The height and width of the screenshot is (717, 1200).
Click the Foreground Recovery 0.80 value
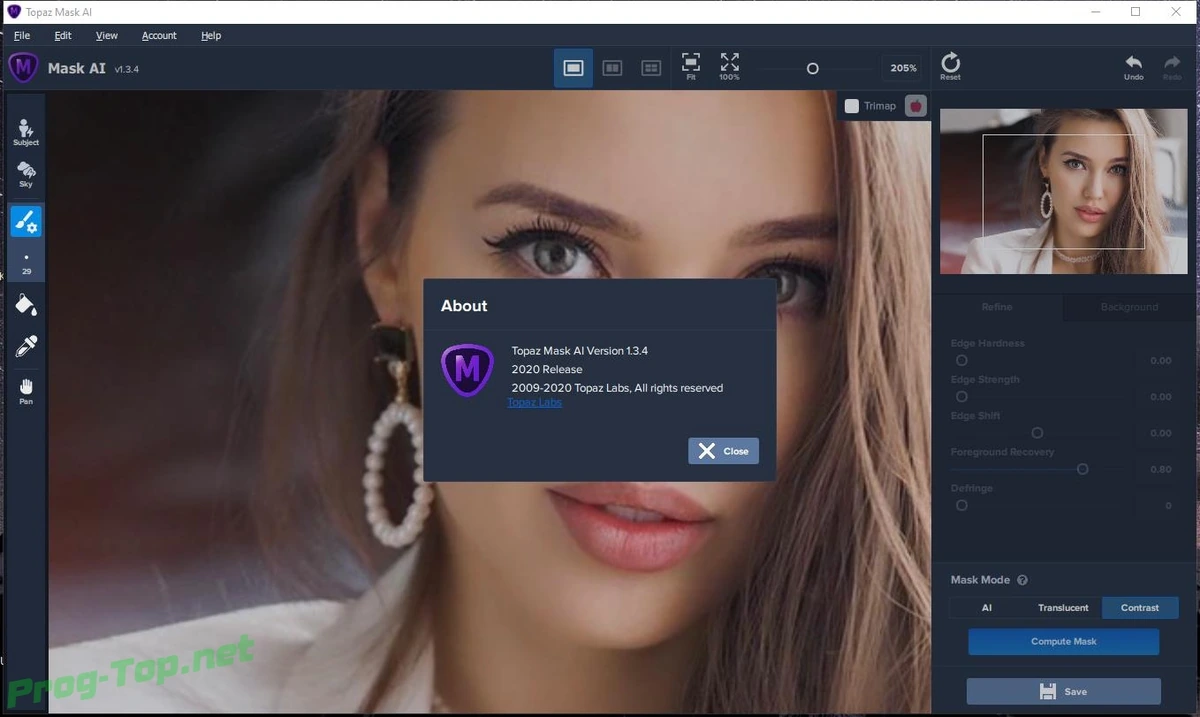pyautogui.click(x=1158, y=469)
